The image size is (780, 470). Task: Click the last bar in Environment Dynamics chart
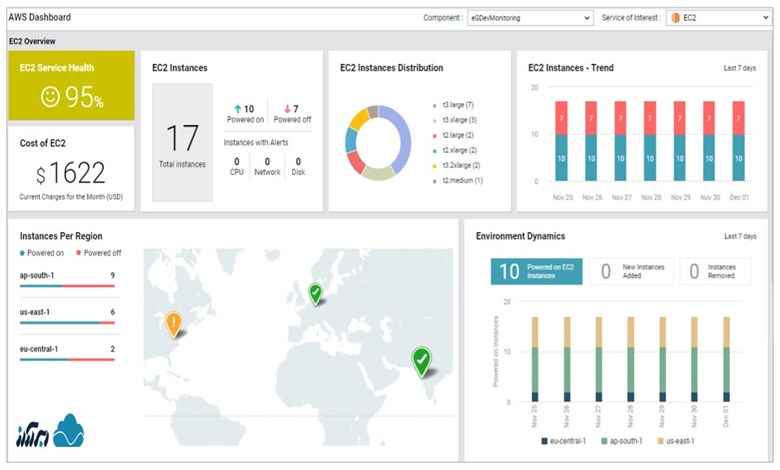tap(726, 359)
